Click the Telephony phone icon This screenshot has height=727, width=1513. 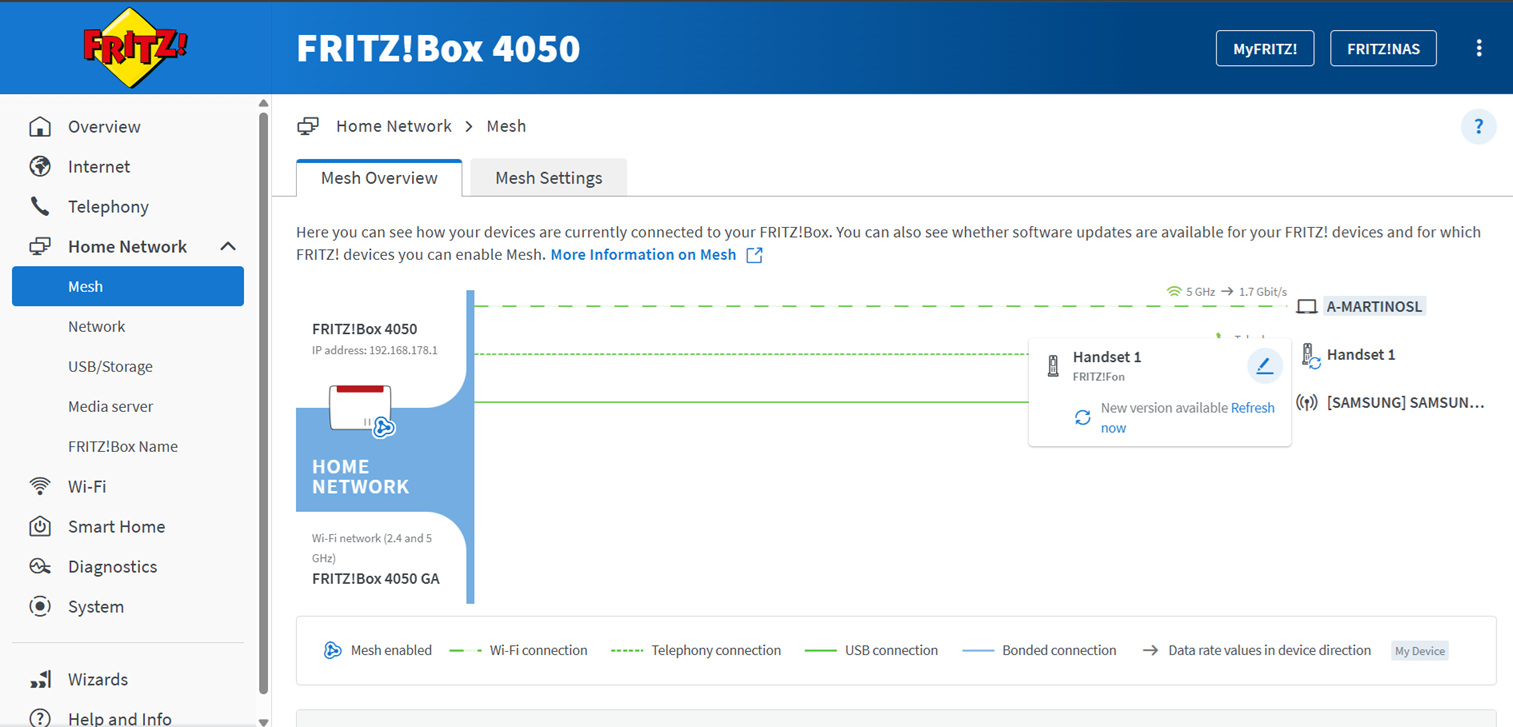(40, 207)
